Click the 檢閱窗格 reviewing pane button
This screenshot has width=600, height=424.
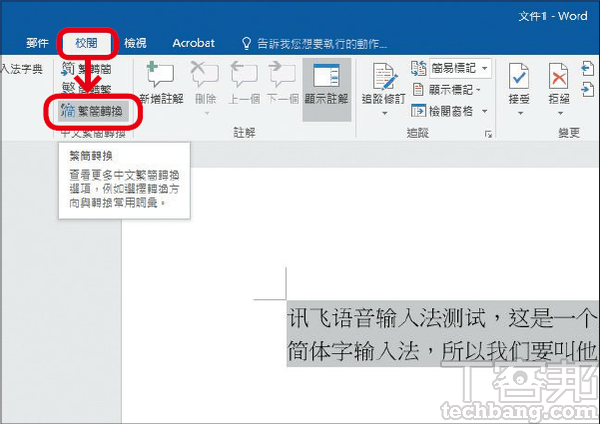pos(442,111)
